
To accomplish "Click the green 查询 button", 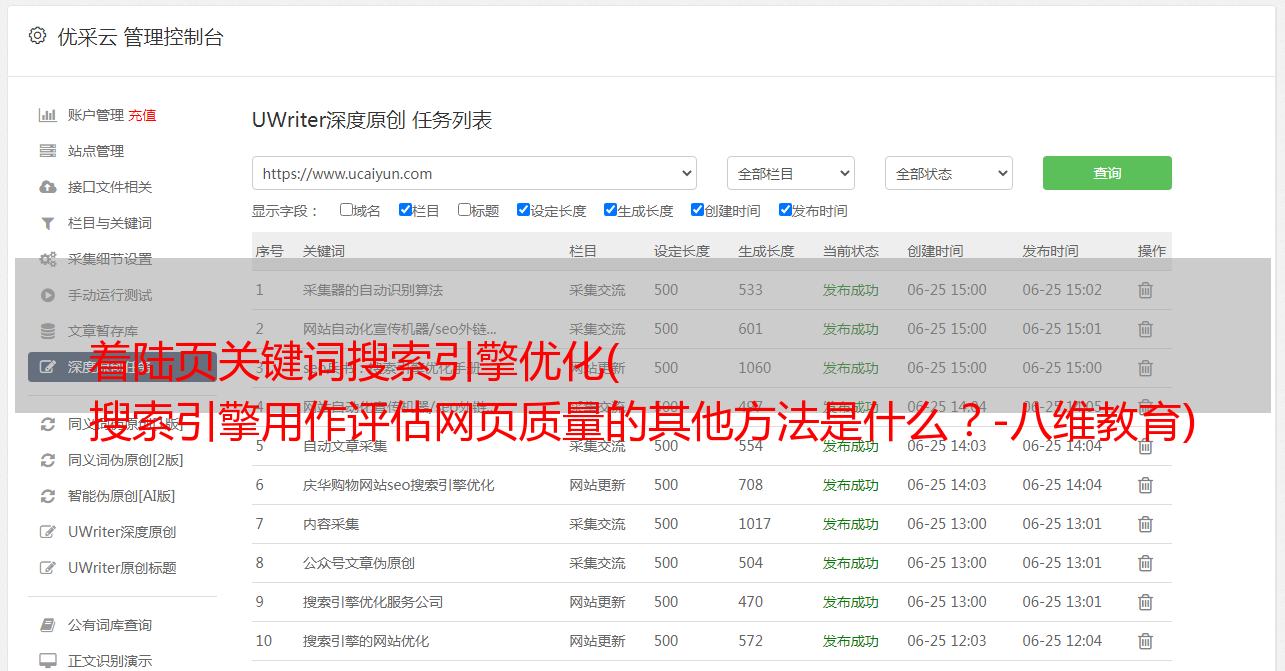I will [1107, 173].
